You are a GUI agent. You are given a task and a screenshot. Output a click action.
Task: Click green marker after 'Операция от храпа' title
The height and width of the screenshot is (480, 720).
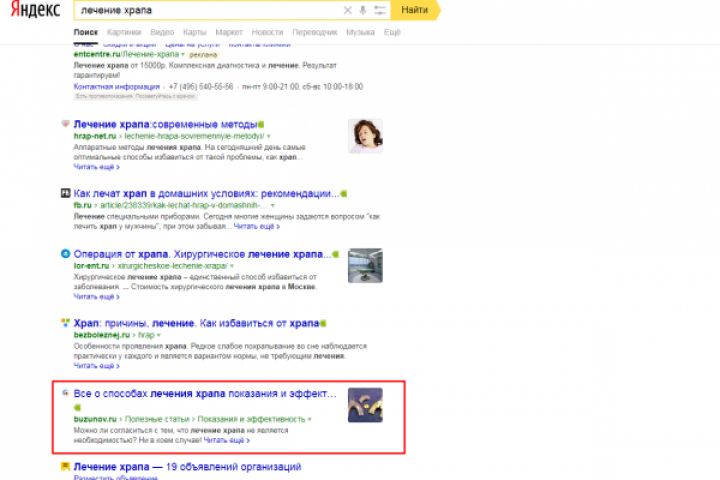coord(336,254)
